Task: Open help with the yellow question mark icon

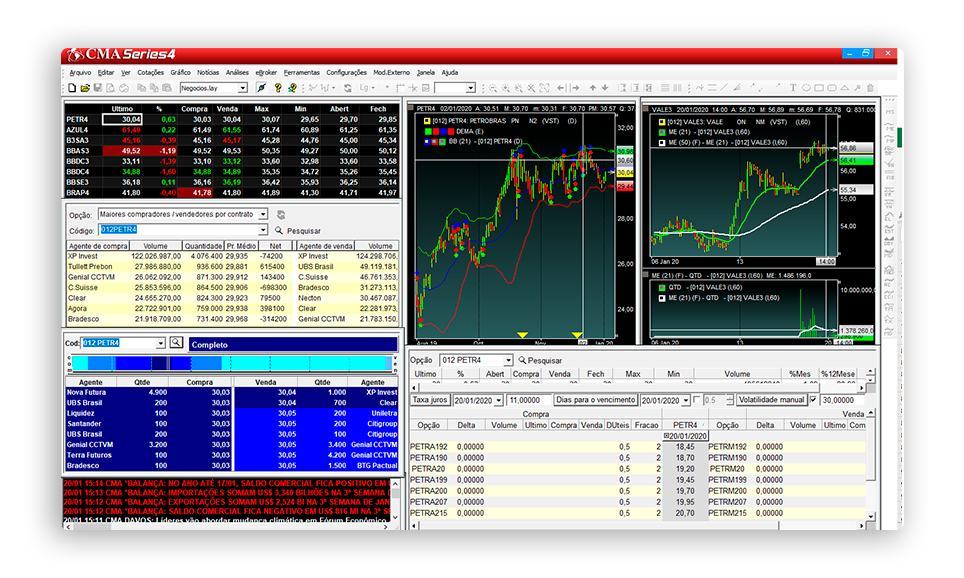Action: (278, 88)
